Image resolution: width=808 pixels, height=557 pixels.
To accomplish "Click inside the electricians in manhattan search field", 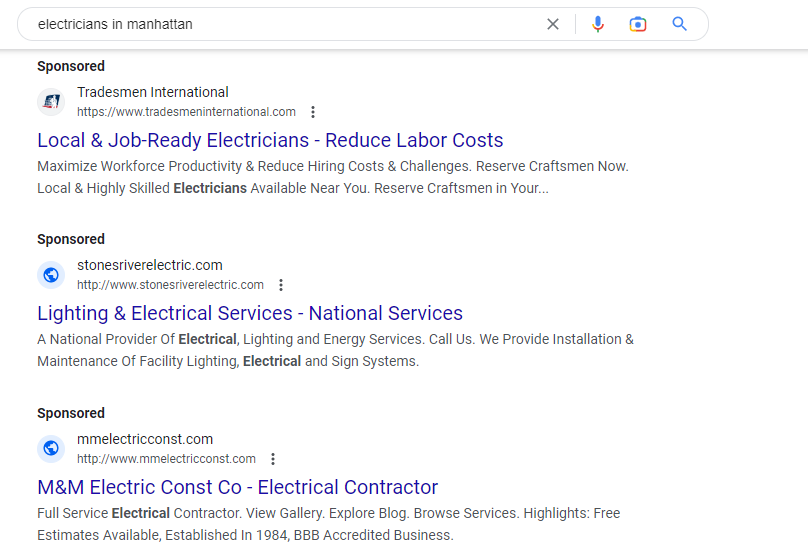I will coord(280,24).
